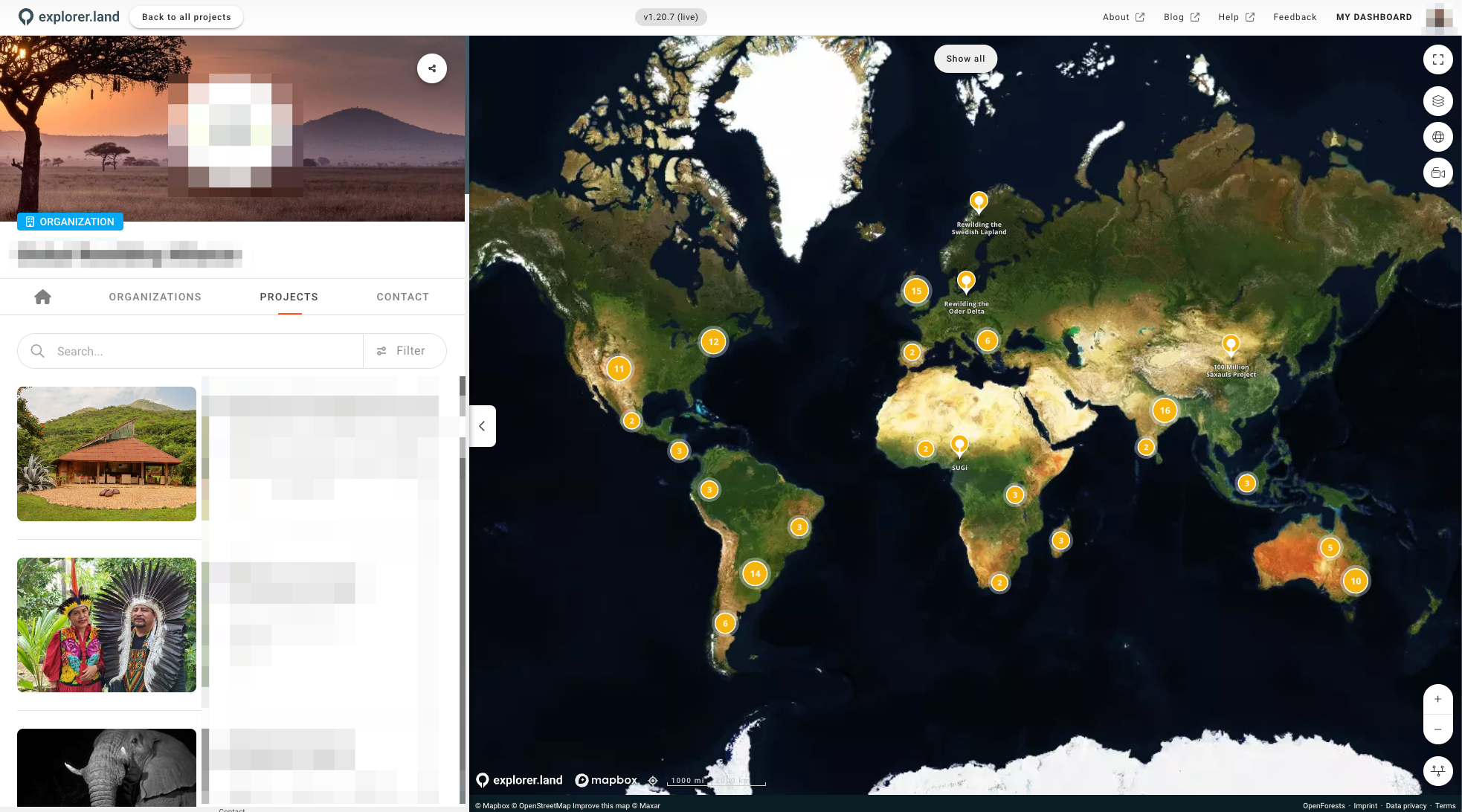Viewport: 1462px width, 812px height.
Task: Open the My Dashboard link
Action: point(1374,17)
